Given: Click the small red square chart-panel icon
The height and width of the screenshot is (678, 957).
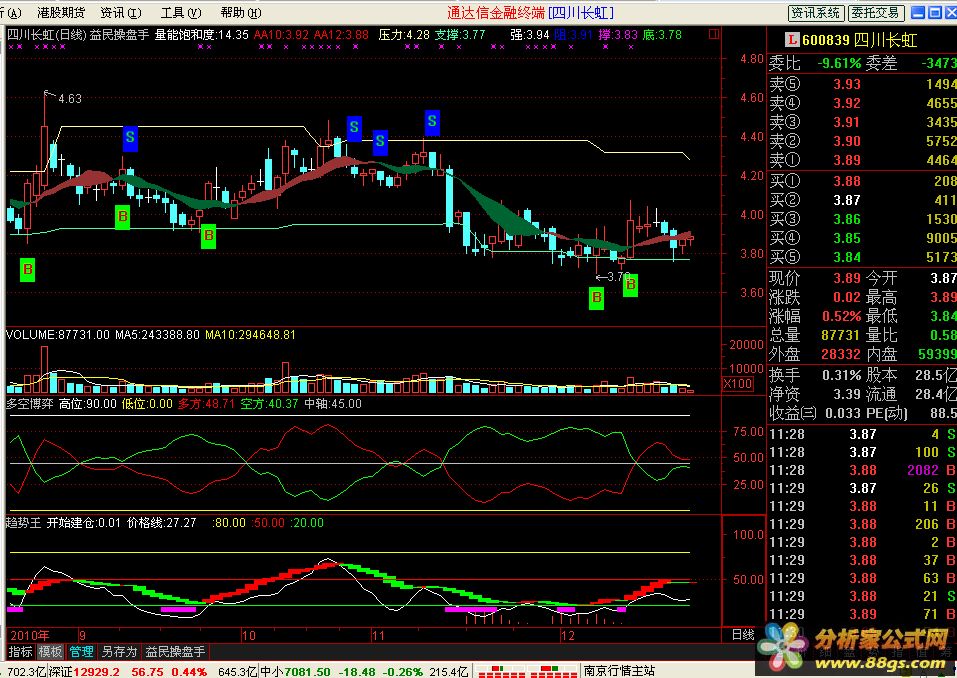Looking at the screenshot, I should click(713, 35).
